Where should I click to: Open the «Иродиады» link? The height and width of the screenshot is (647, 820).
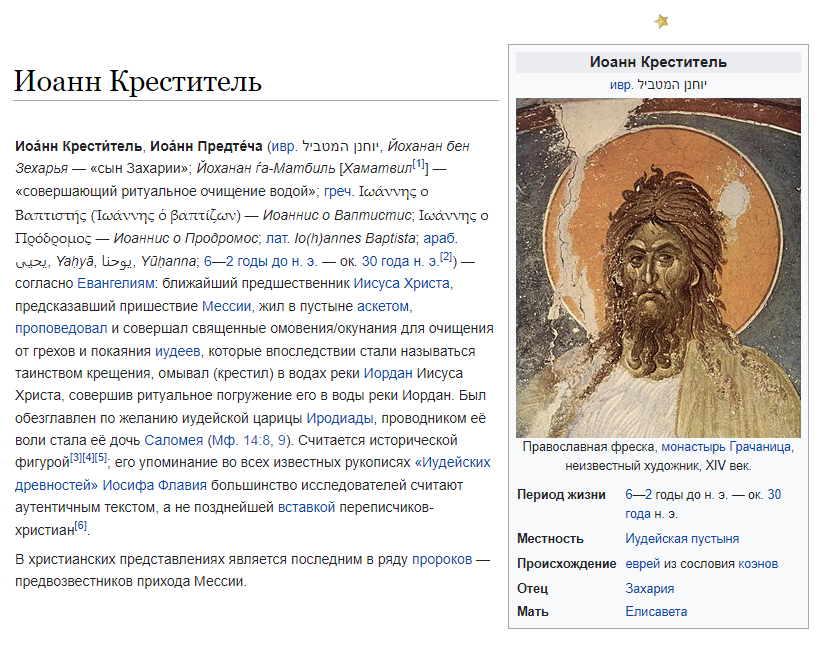coord(340,418)
